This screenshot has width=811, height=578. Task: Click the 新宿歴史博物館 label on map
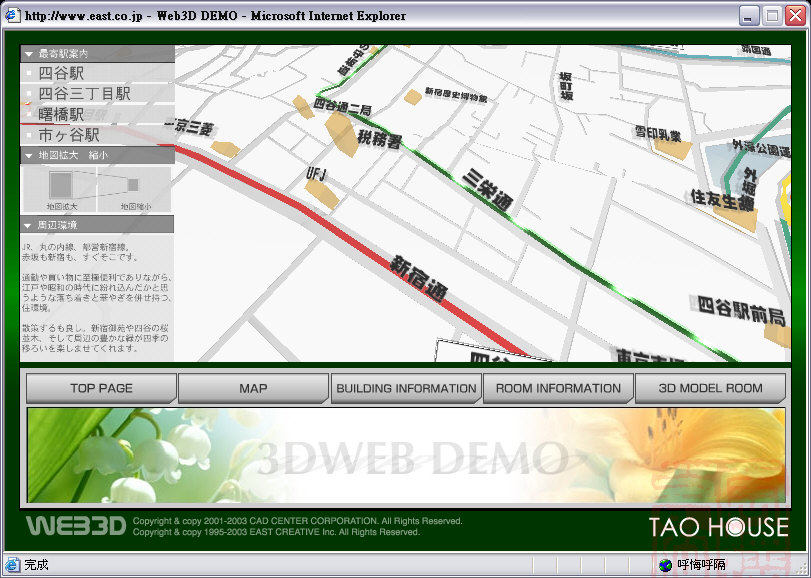point(456,95)
